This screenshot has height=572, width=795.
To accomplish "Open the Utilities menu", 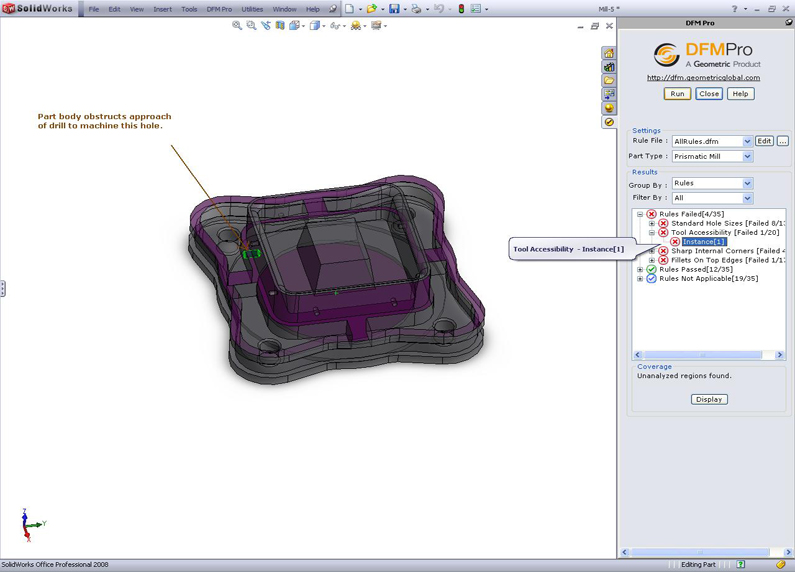I will pyautogui.click(x=252, y=9).
